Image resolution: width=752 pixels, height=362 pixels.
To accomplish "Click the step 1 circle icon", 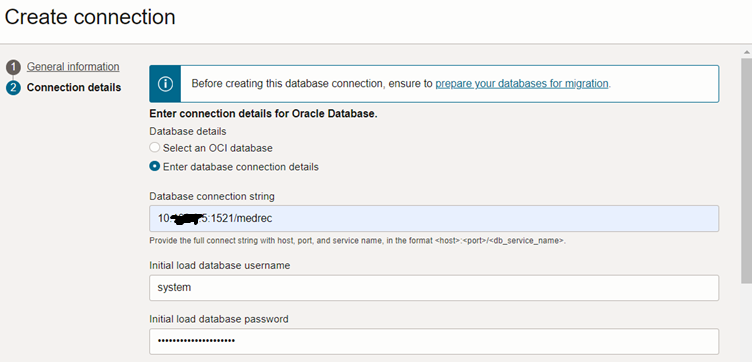I will click(x=13, y=67).
